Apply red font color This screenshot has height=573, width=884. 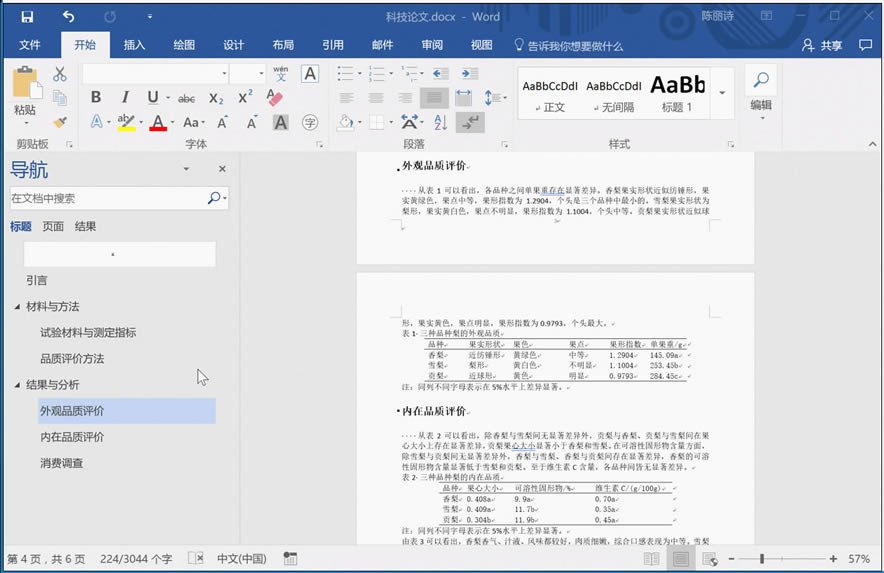(x=158, y=122)
